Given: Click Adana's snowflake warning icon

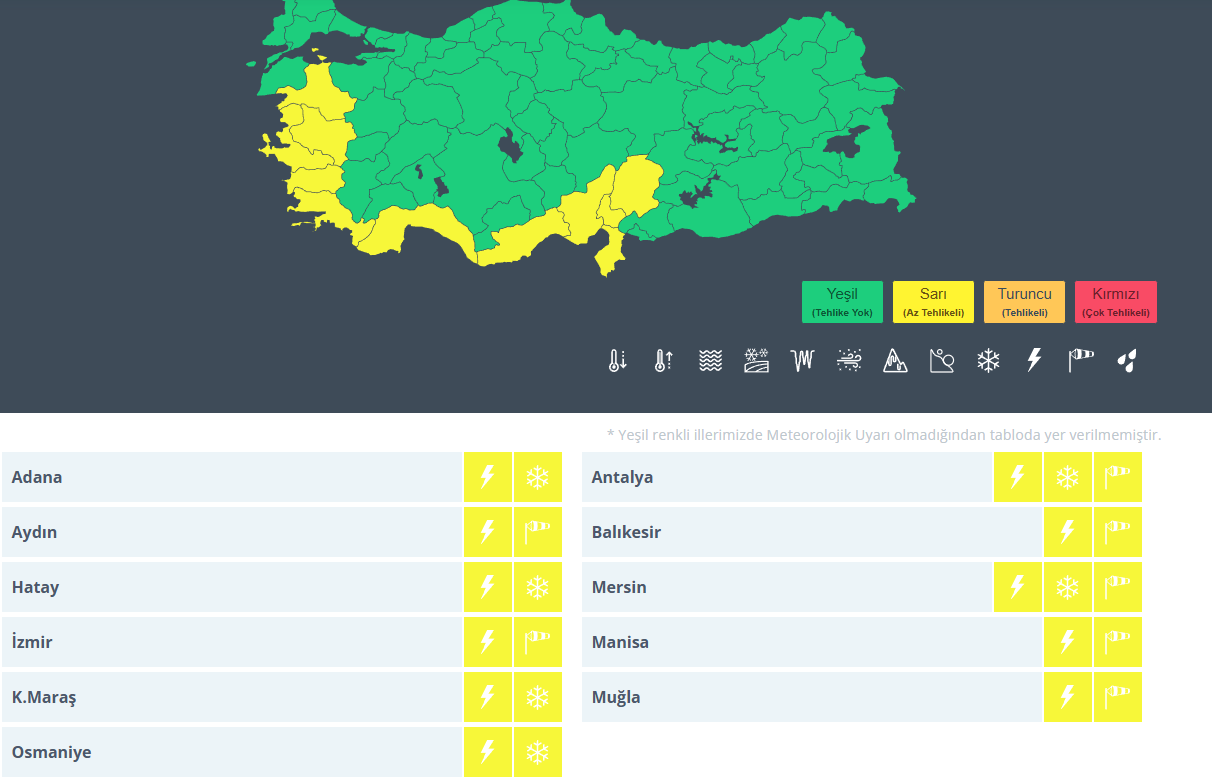Looking at the screenshot, I should (x=538, y=477).
